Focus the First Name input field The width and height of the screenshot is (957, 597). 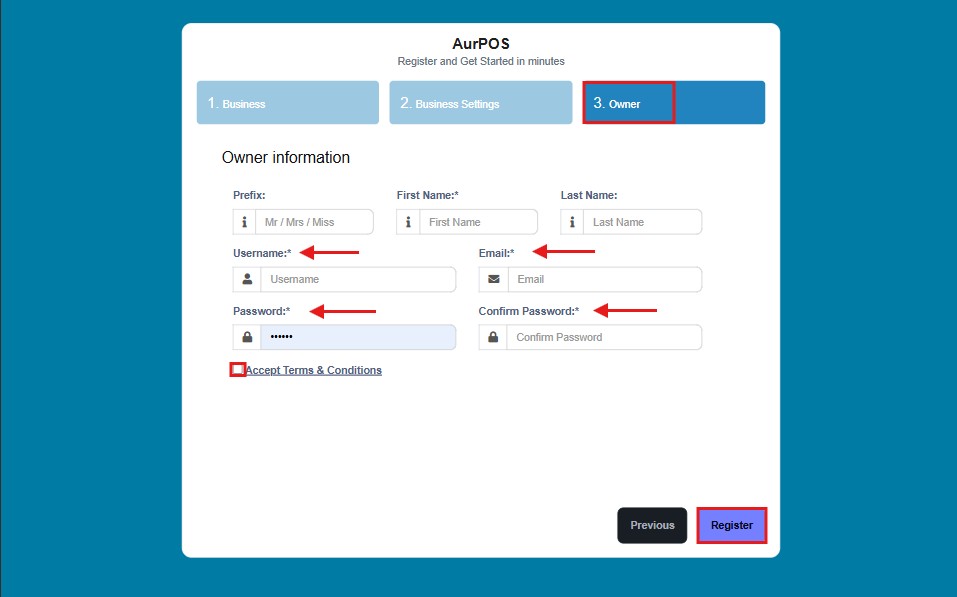478,222
